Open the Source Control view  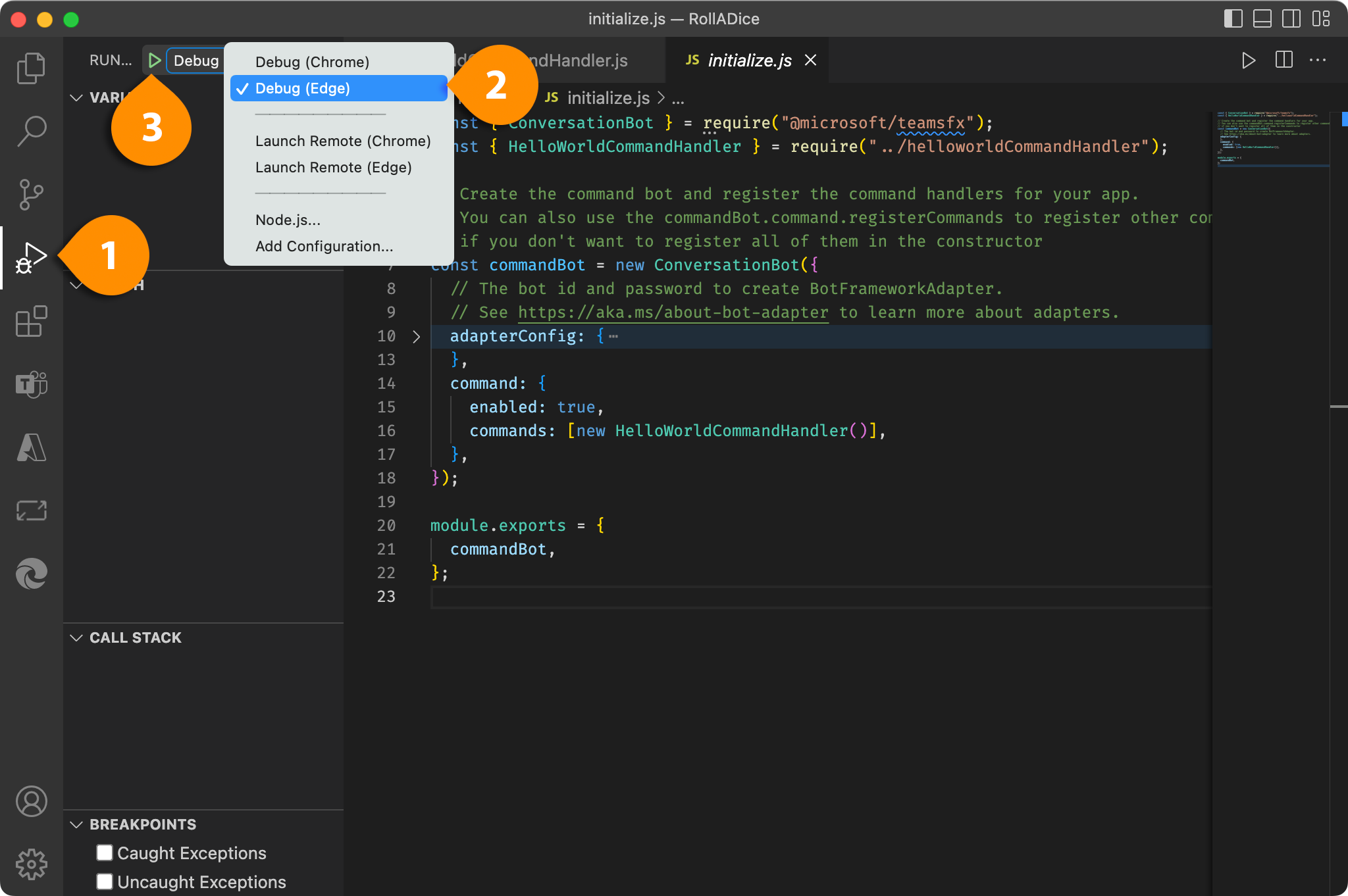point(31,194)
